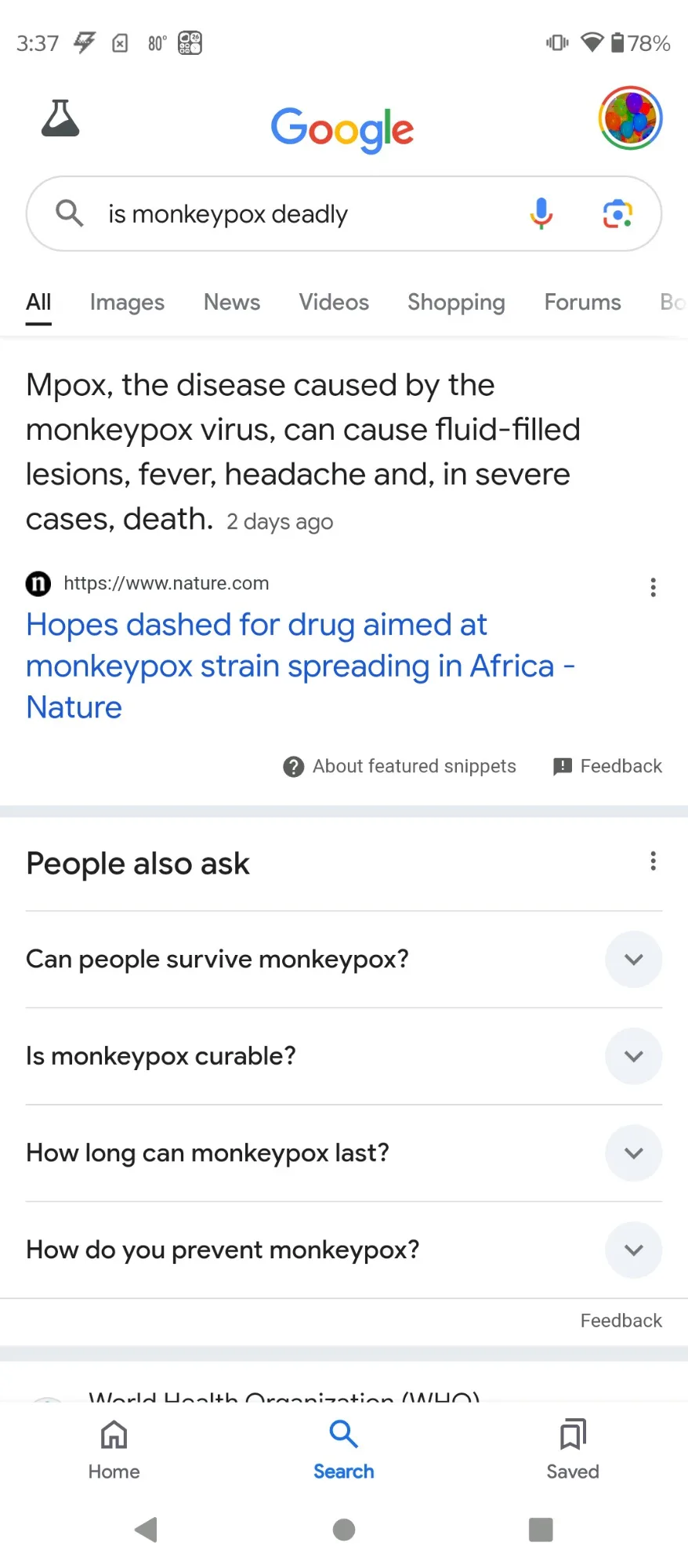This screenshot has width=688, height=1568.
Task: Open Search Labs flask icon
Action: pyautogui.click(x=60, y=118)
